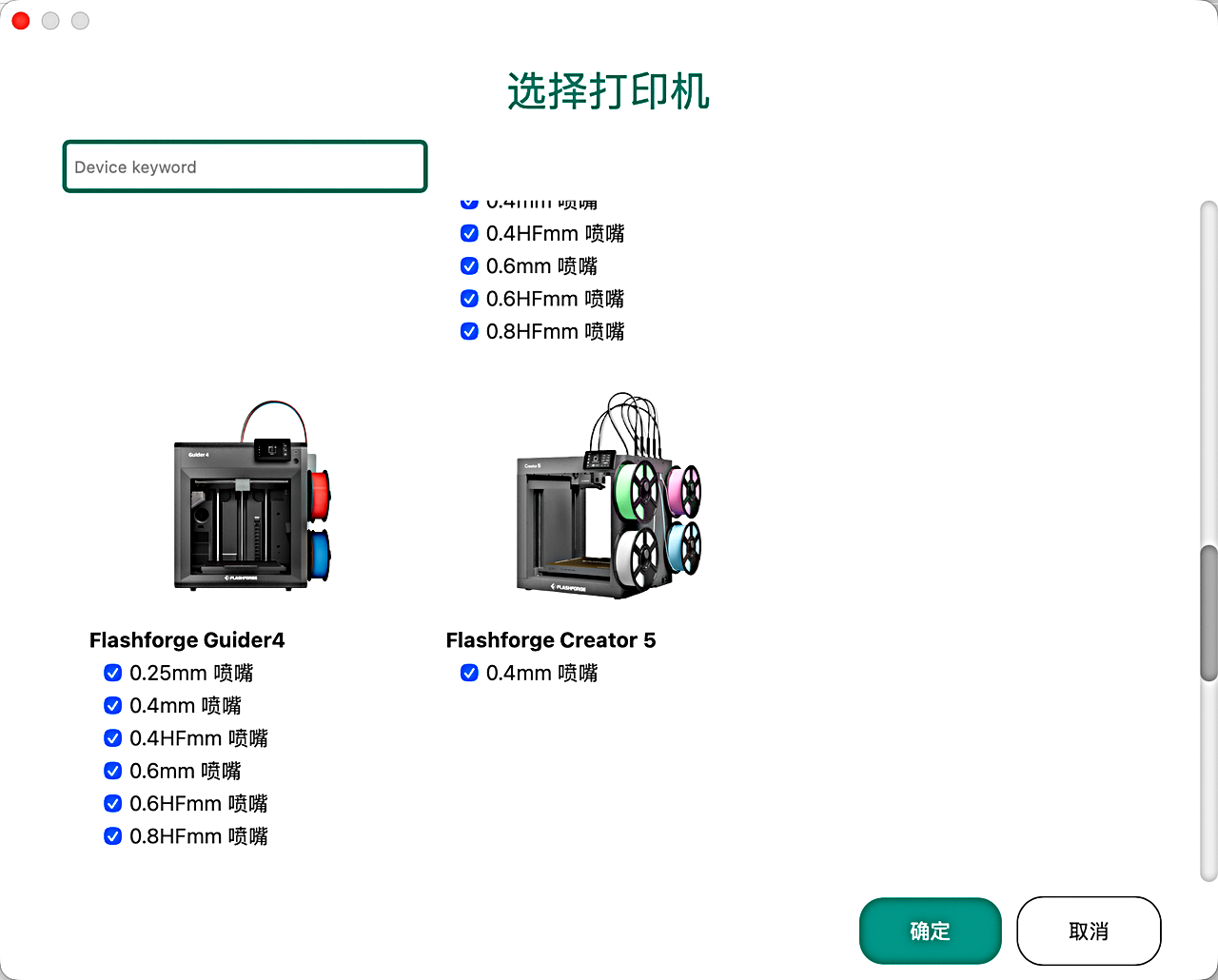Uncheck 0.6mm nozzle above the Creator 5 image
This screenshot has width=1218, height=980.
click(x=469, y=266)
